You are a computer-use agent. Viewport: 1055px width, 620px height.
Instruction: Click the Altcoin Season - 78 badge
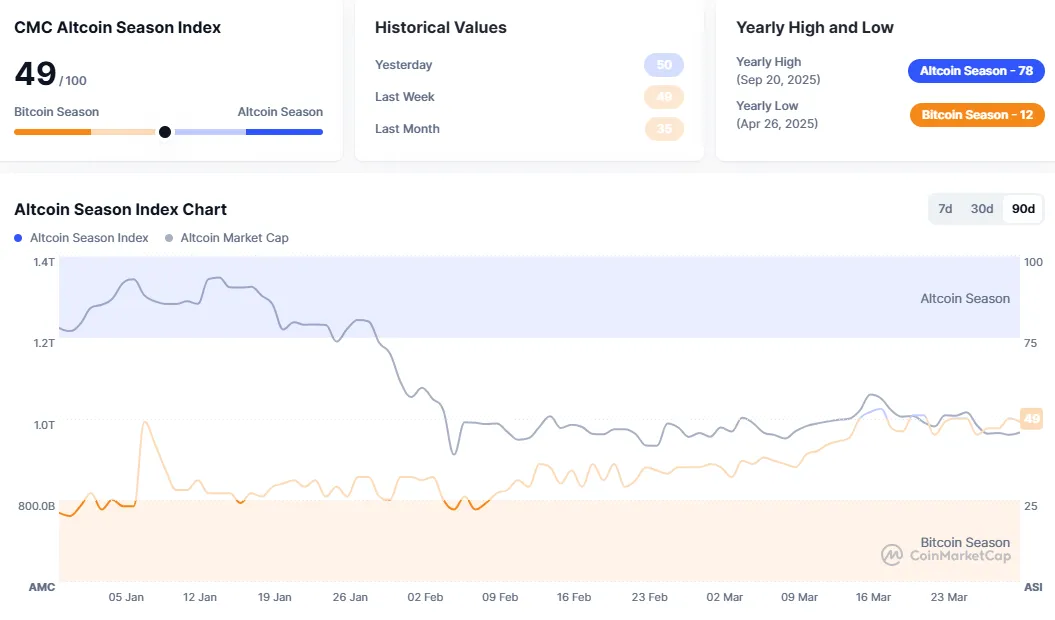pyautogui.click(x=976, y=71)
